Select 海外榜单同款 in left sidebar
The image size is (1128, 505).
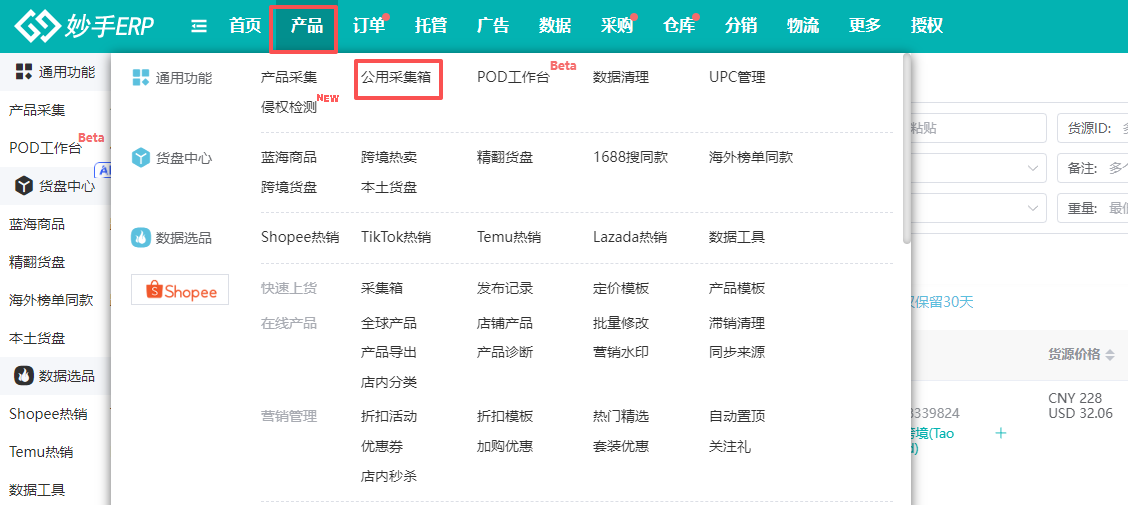point(51,300)
